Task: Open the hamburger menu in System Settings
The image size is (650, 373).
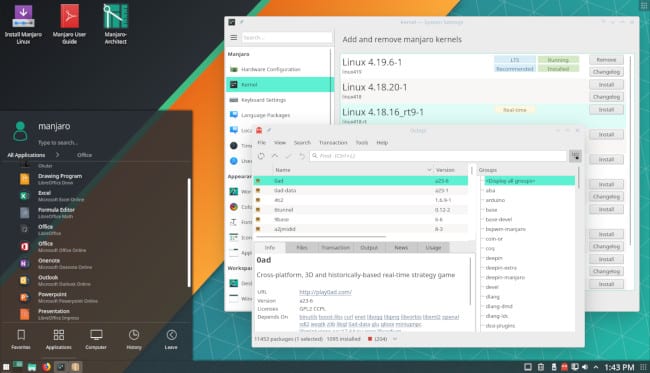Action: [234, 38]
